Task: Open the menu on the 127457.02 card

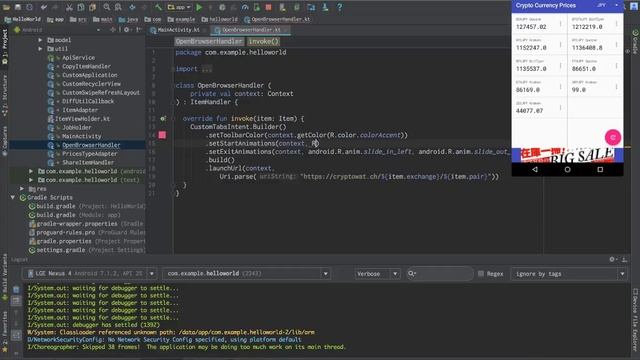Action: point(560,24)
